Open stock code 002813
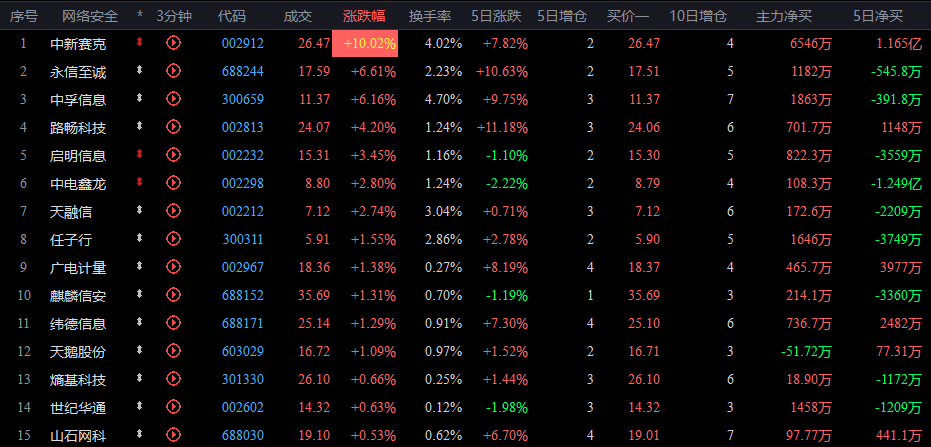 (x=243, y=127)
